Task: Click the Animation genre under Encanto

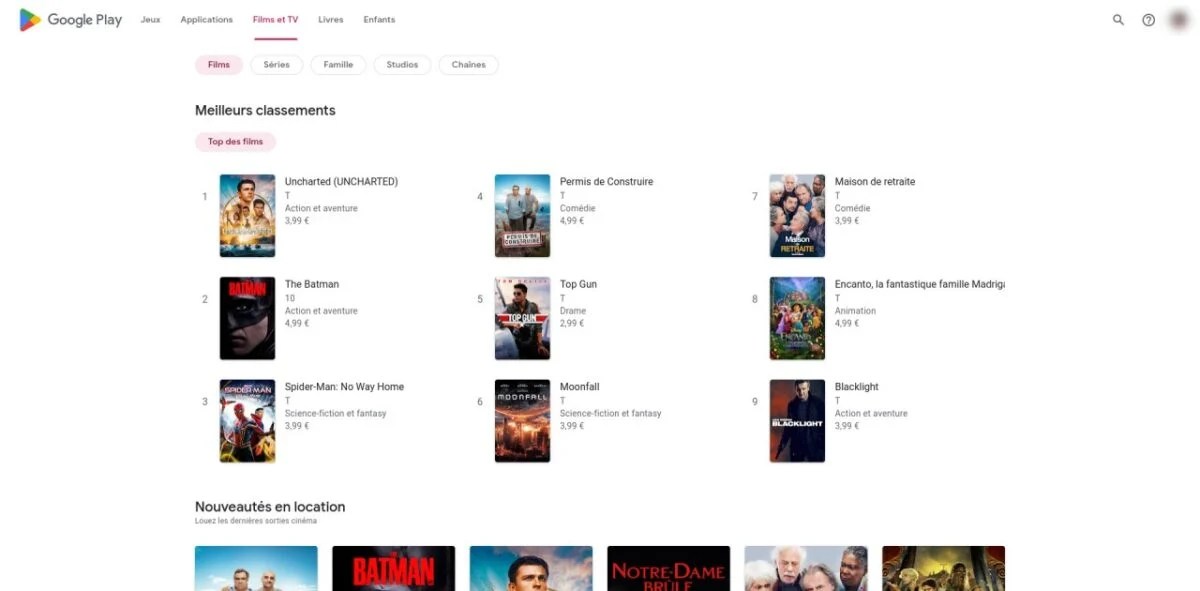Action: coord(855,311)
